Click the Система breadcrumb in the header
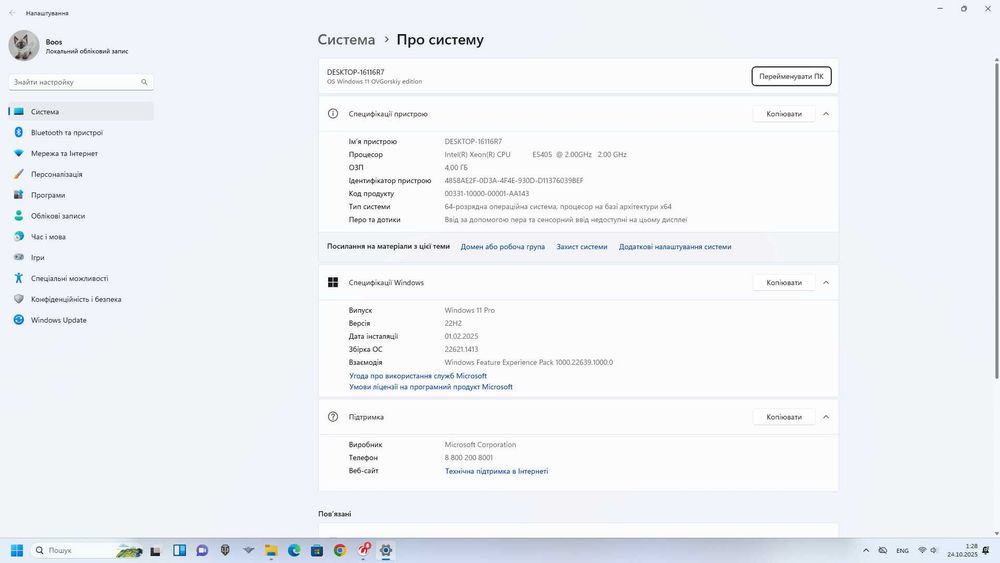This screenshot has width=1000, height=563. 346,40
